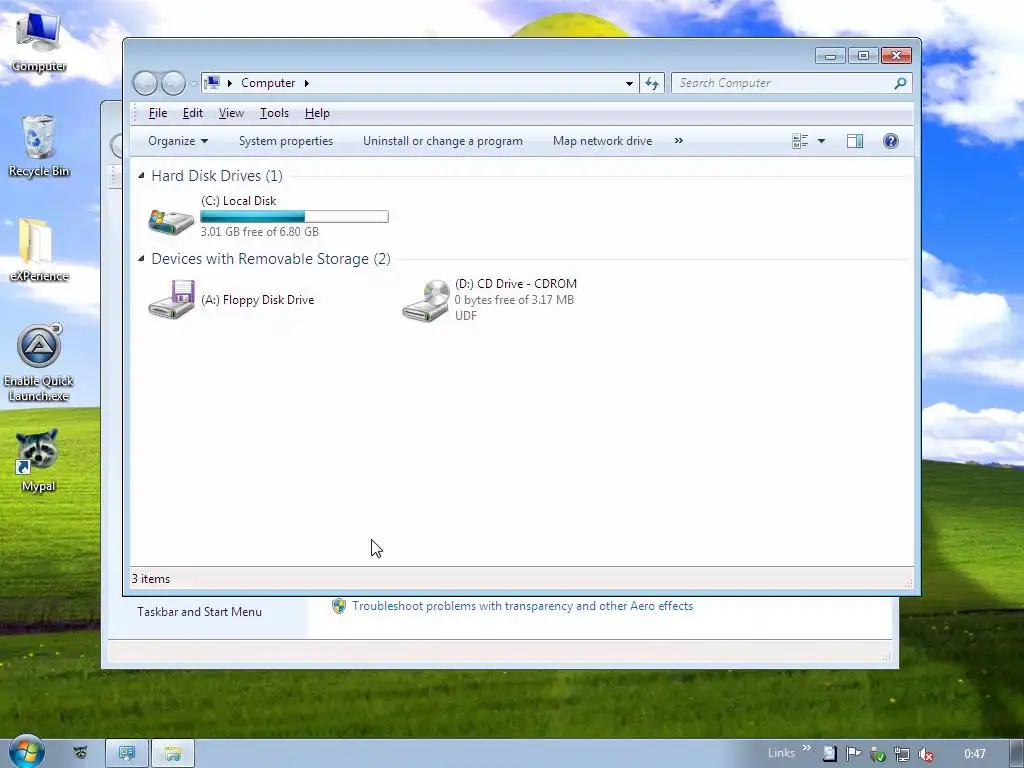Viewport: 1024px width, 768px height.
Task: Click the Forward navigation arrow in Explorer
Action: tap(172, 83)
